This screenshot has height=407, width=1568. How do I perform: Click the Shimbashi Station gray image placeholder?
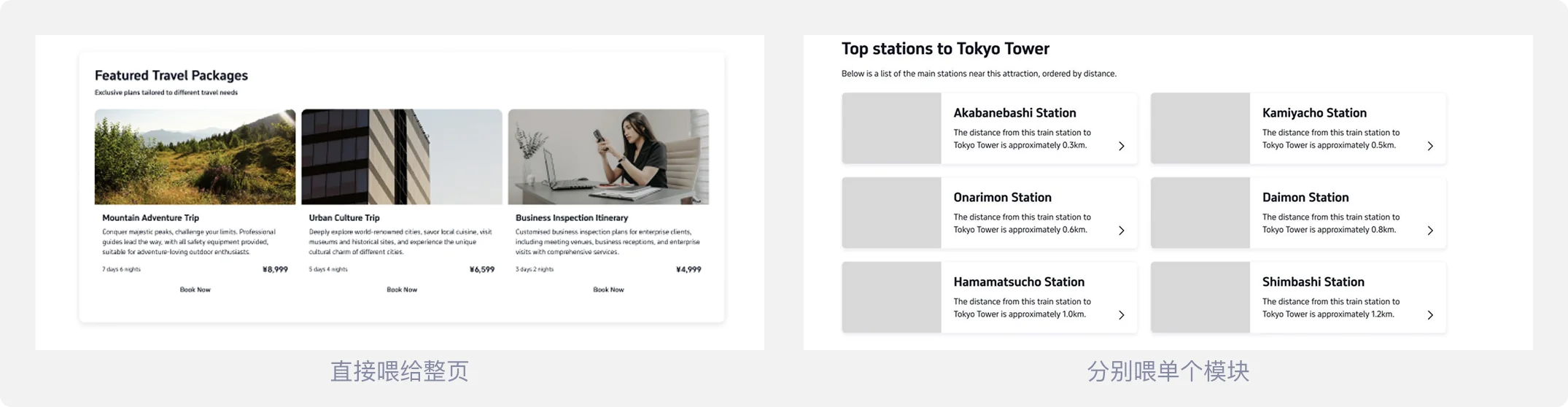(1200, 298)
